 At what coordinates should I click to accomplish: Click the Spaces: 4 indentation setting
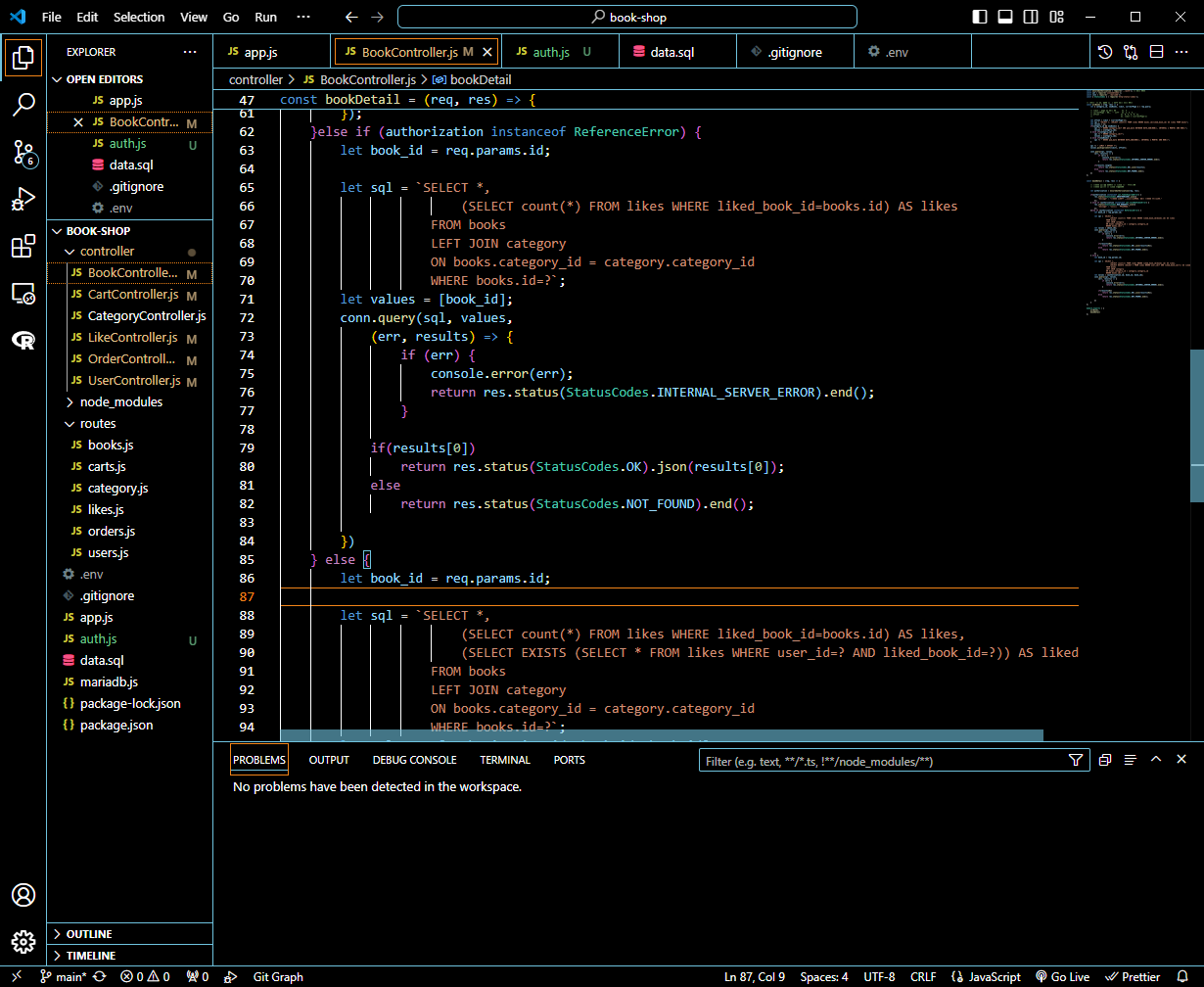(824, 977)
